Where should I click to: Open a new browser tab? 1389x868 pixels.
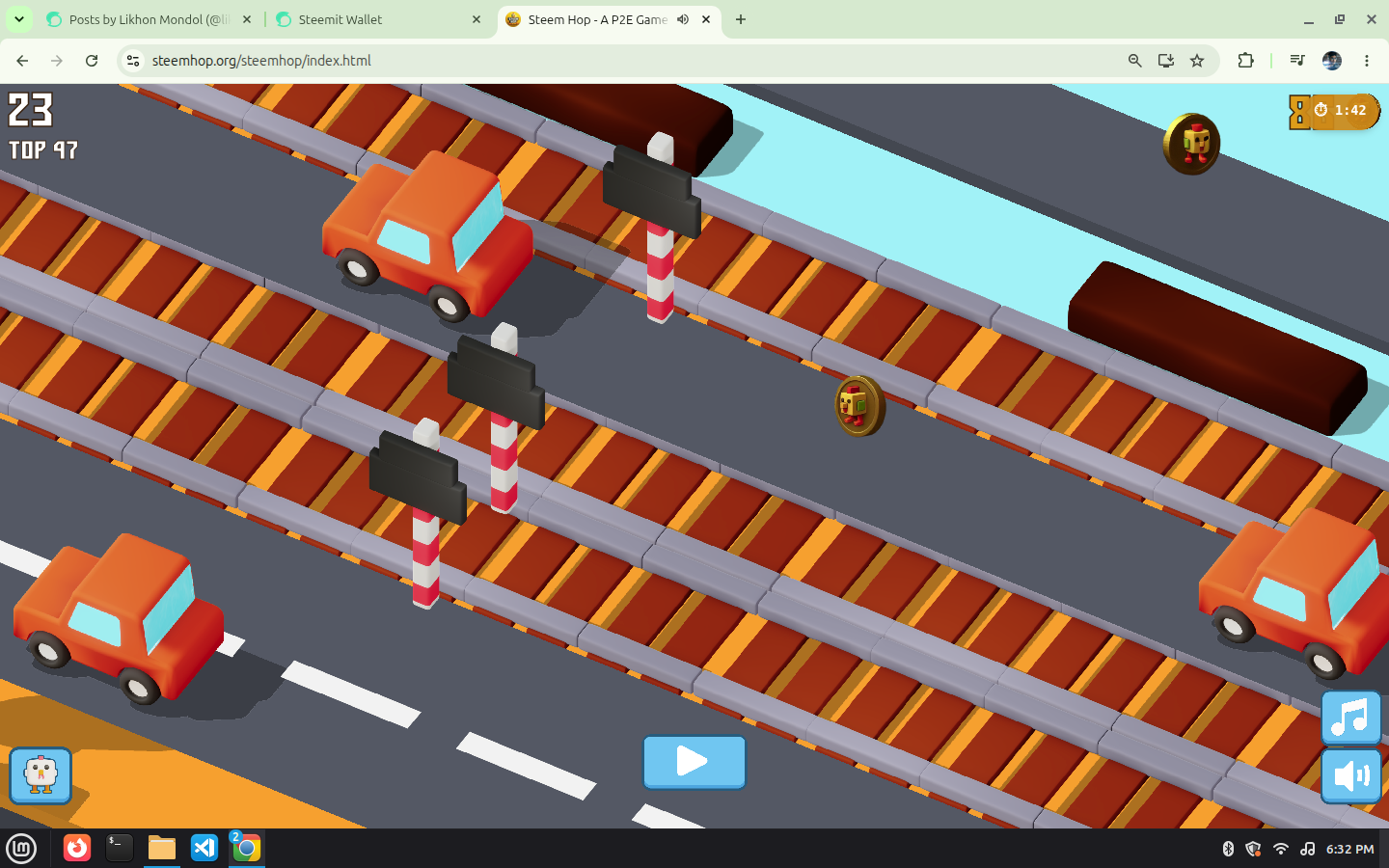point(741,19)
